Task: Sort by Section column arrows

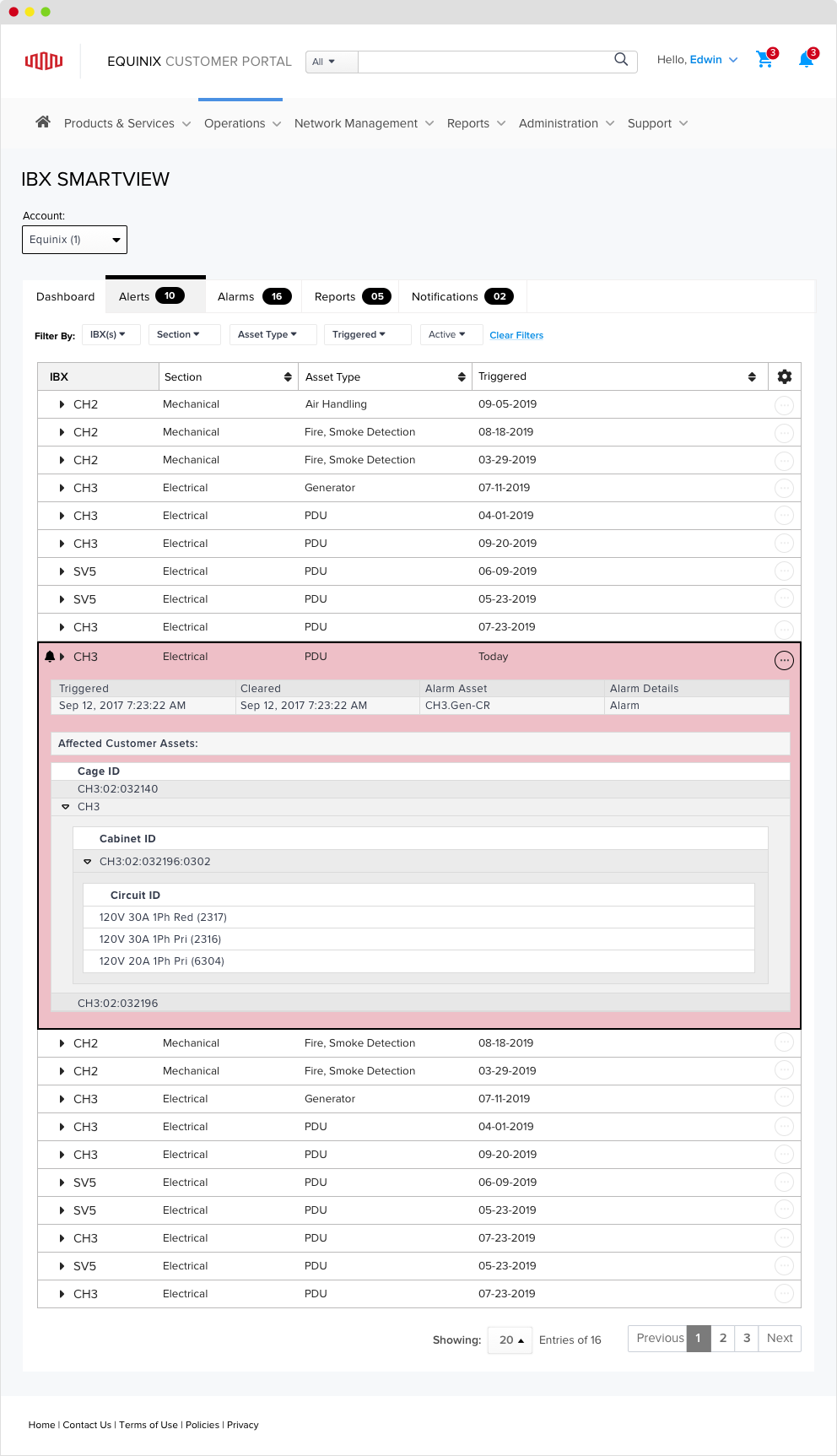Action: click(x=288, y=377)
